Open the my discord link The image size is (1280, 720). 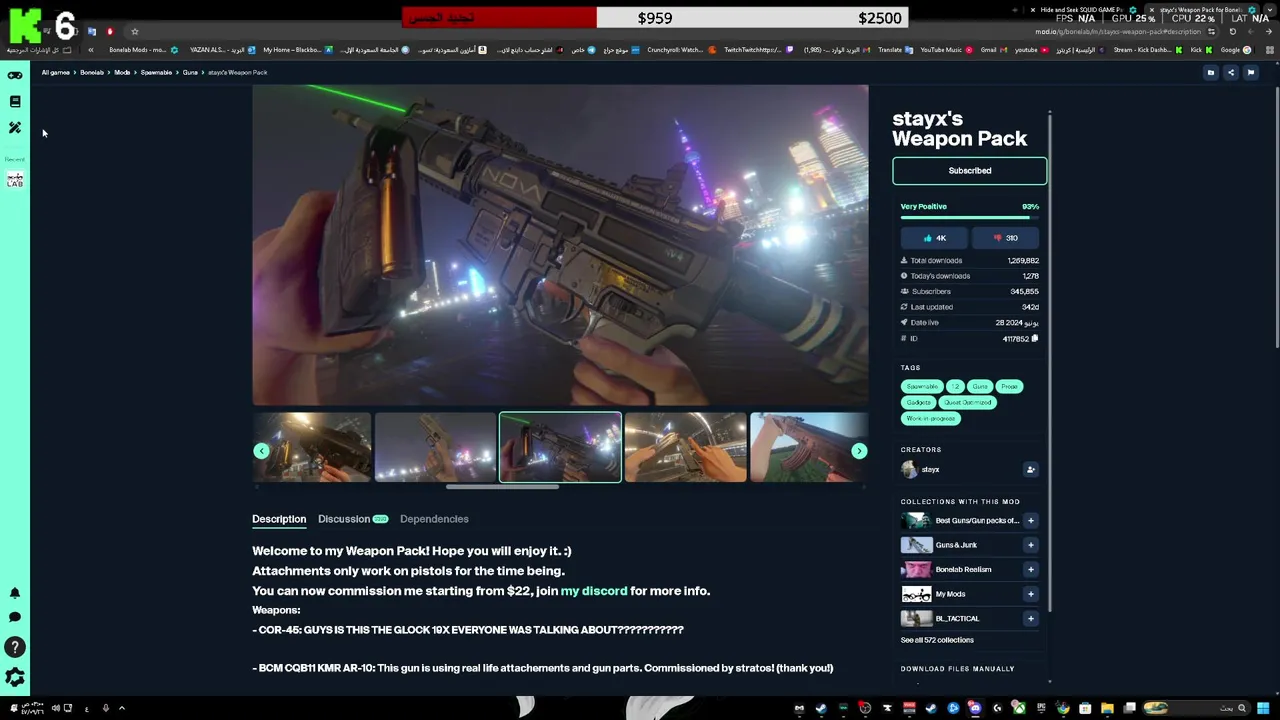[594, 591]
